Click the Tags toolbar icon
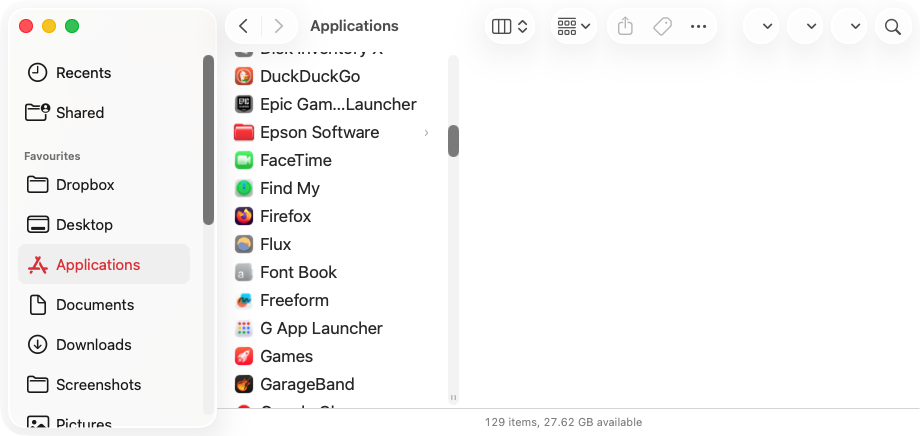The width and height of the screenshot is (920, 436). coord(662,26)
